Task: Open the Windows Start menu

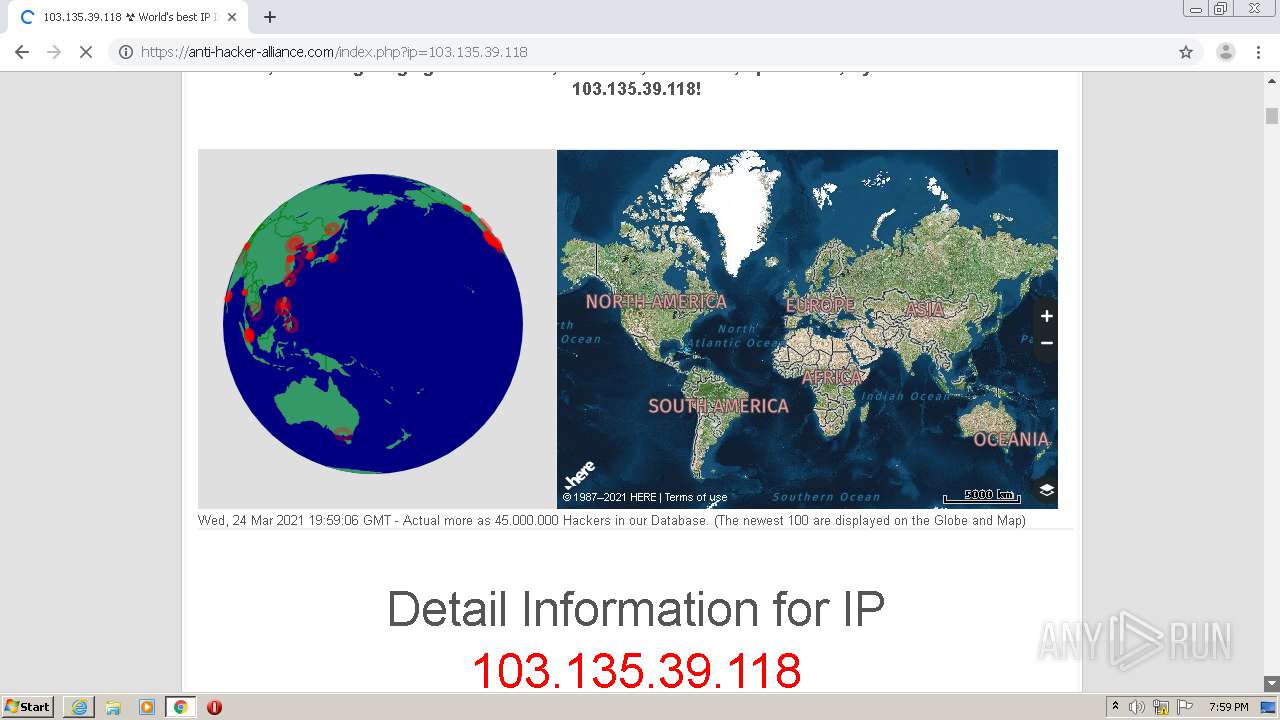Action: tap(27, 706)
